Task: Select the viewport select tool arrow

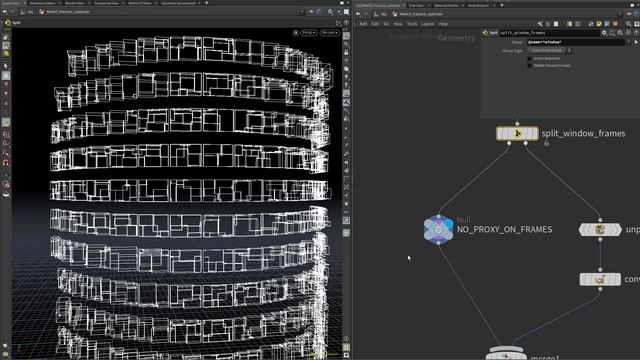Action: click(6, 66)
